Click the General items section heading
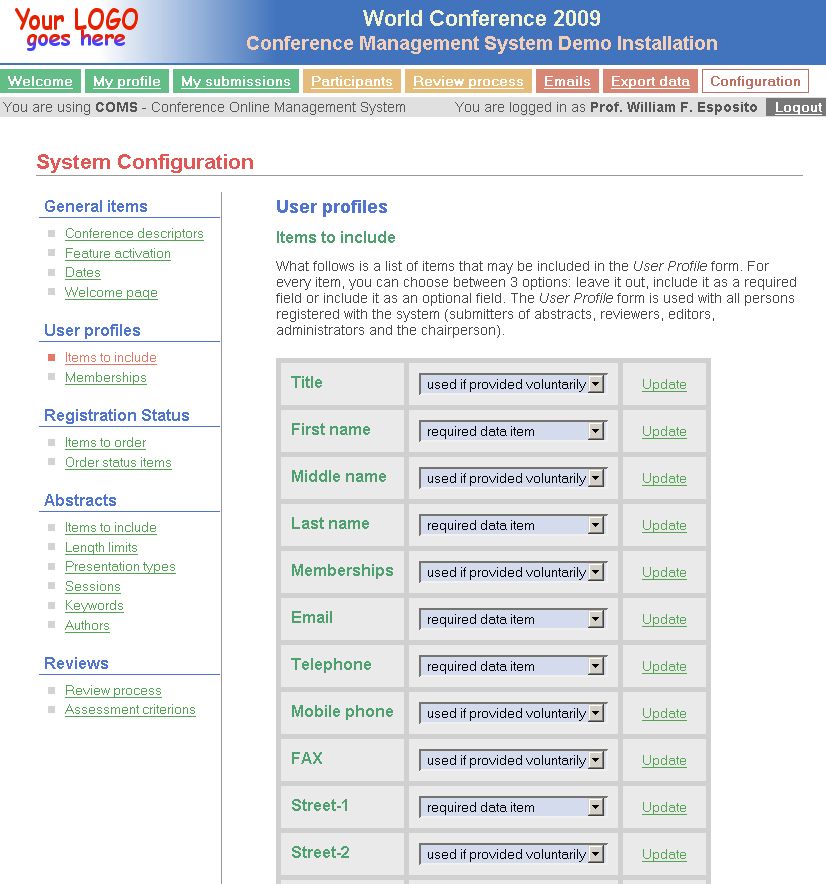The width and height of the screenshot is (826, 884). (96, 206)
